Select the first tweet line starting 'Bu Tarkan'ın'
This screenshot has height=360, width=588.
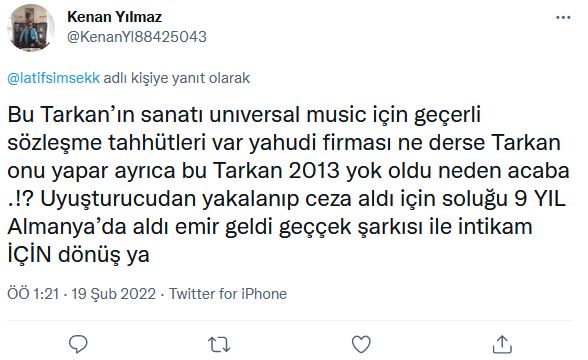coord(244,114)
